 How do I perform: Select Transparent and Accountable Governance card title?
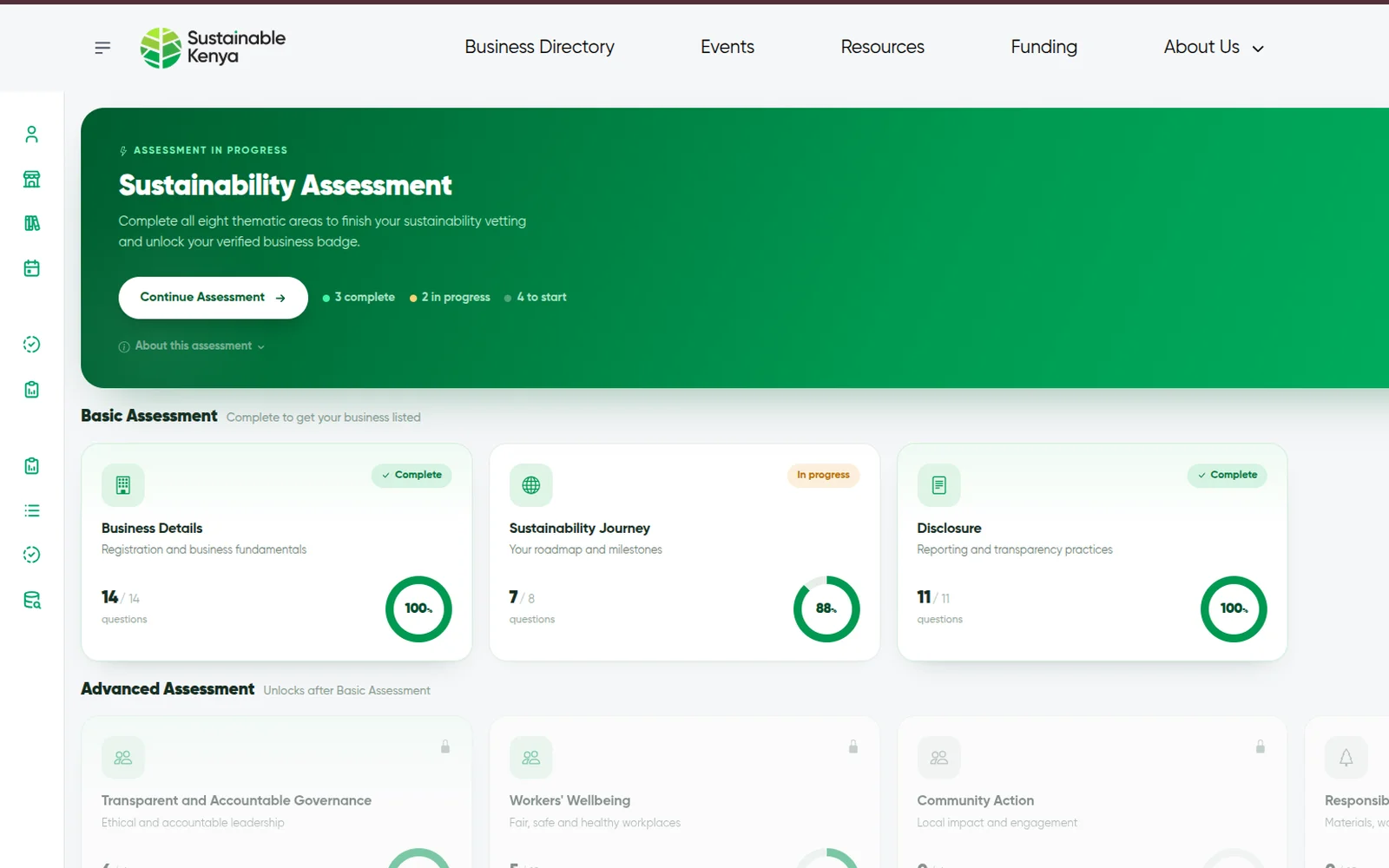point(236,800)
